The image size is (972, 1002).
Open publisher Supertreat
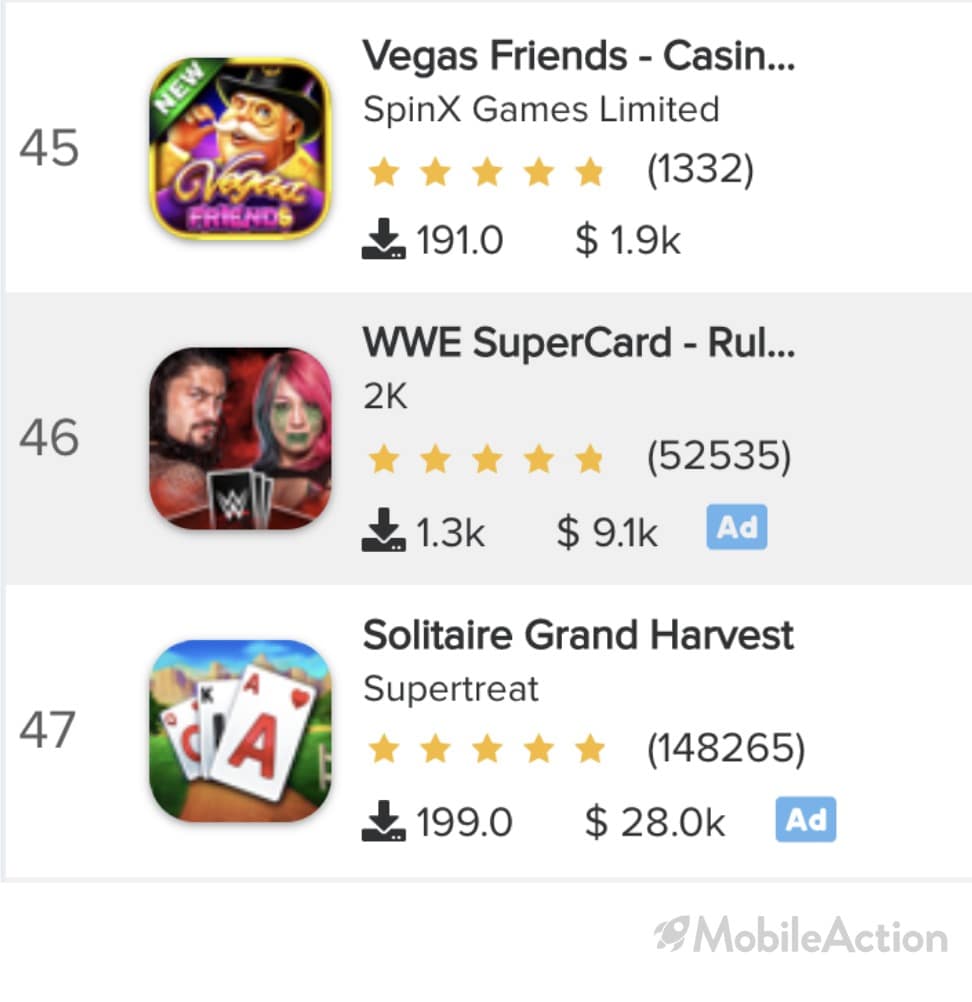[451, 689]
